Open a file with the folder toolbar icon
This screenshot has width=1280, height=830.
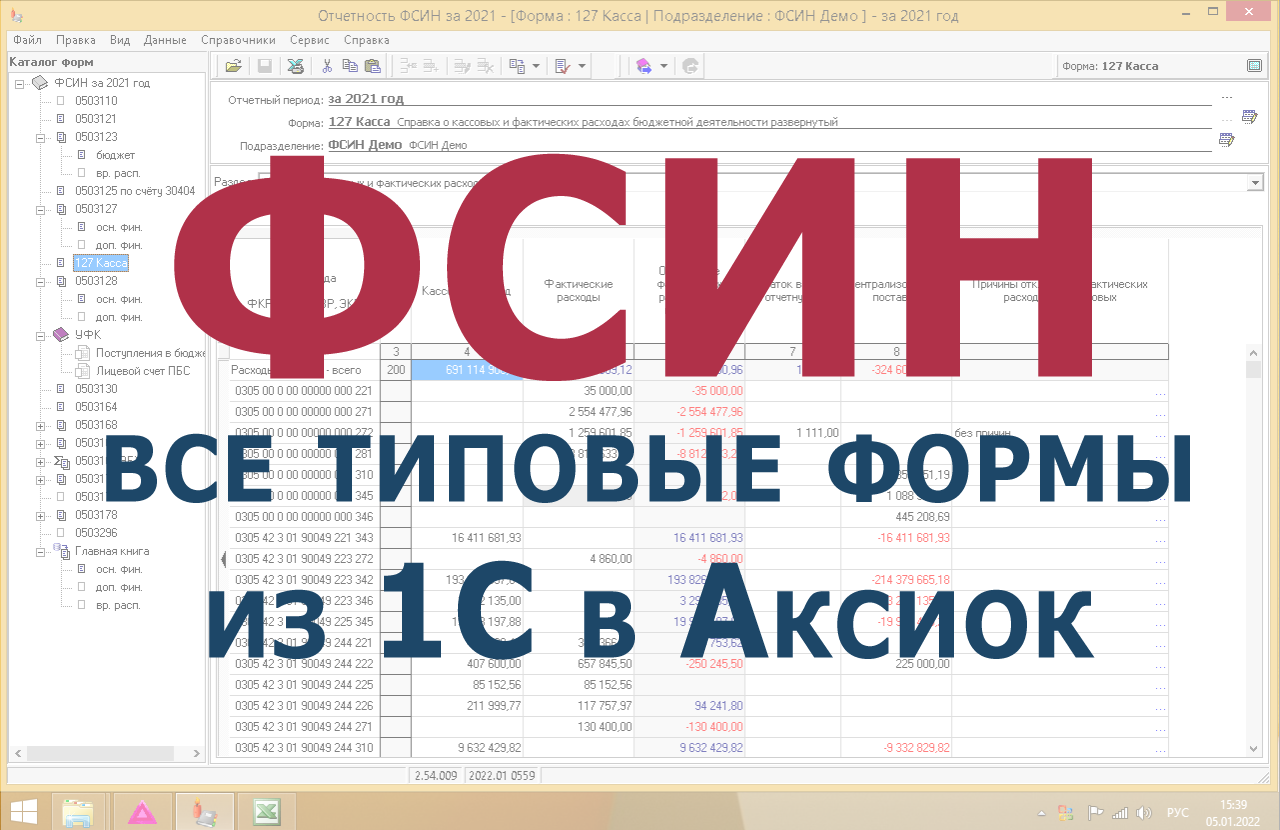pyautogui.click(x=233, y=66)
